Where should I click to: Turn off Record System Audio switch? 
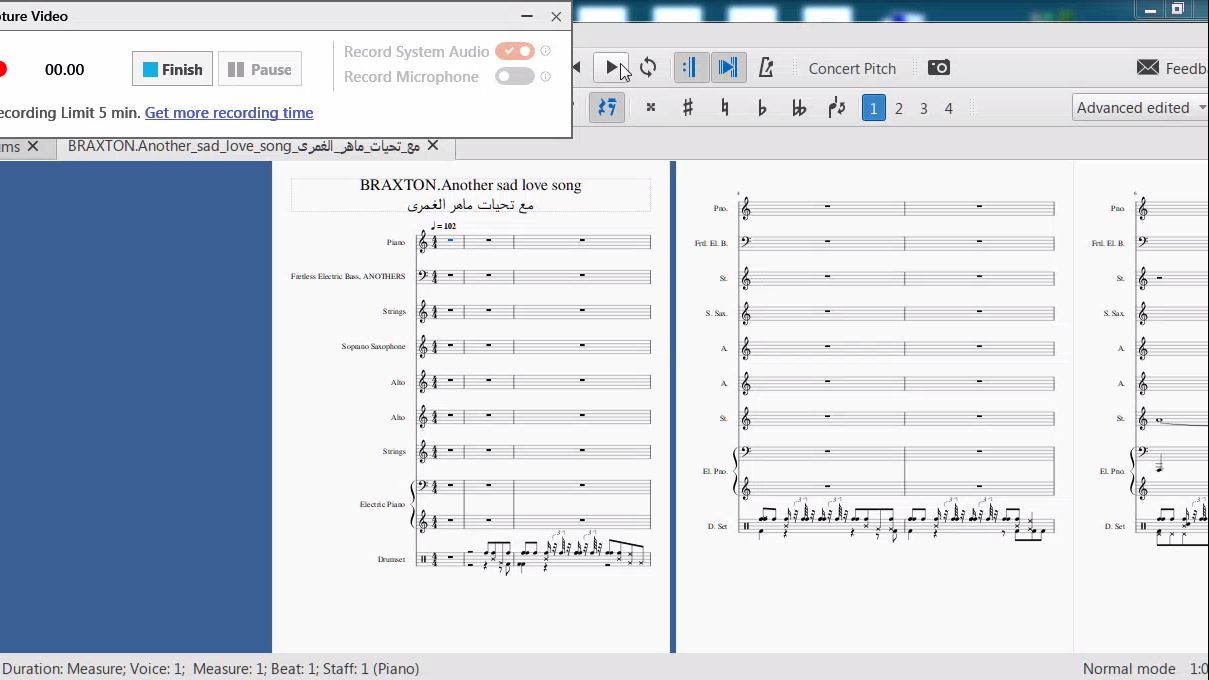[515, 51]
